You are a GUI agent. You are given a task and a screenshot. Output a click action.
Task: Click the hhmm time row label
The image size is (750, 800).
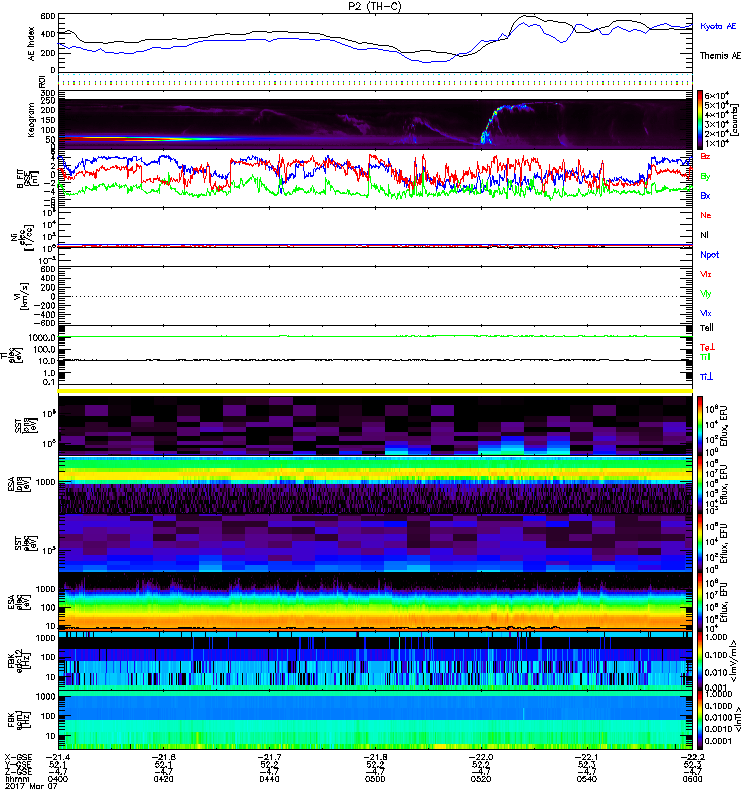(15, 779)
